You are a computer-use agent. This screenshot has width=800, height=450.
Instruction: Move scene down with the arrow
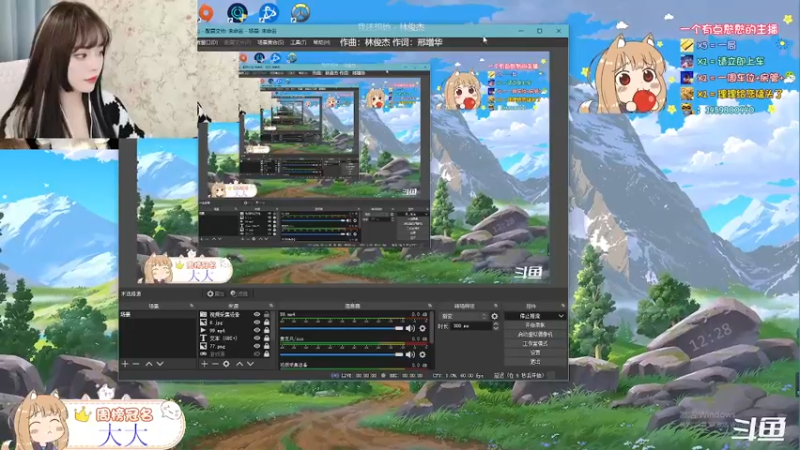click(x=160, y=364)
